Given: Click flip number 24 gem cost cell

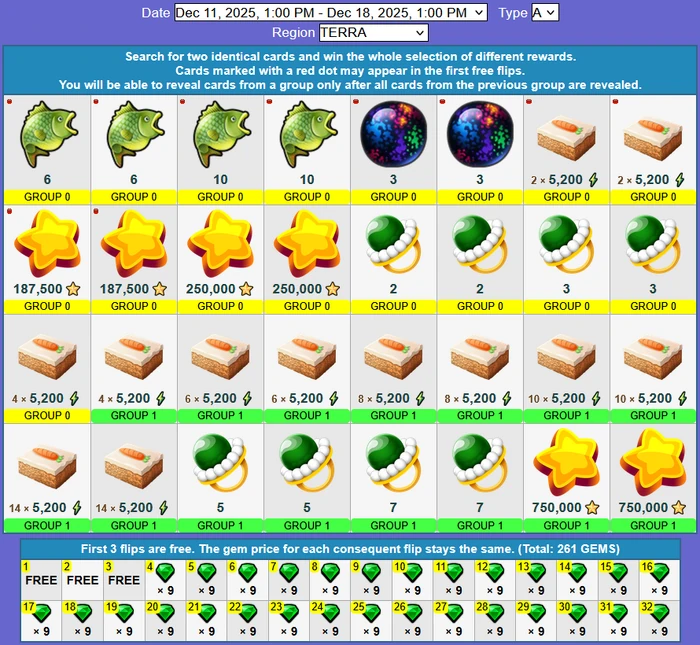Looking at the screenshot, I should tap(330, 620).
